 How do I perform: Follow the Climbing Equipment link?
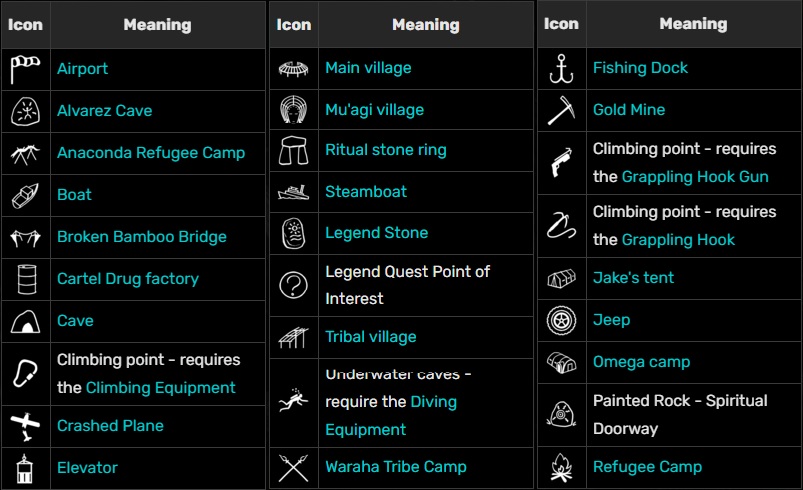tap(160, 387)
